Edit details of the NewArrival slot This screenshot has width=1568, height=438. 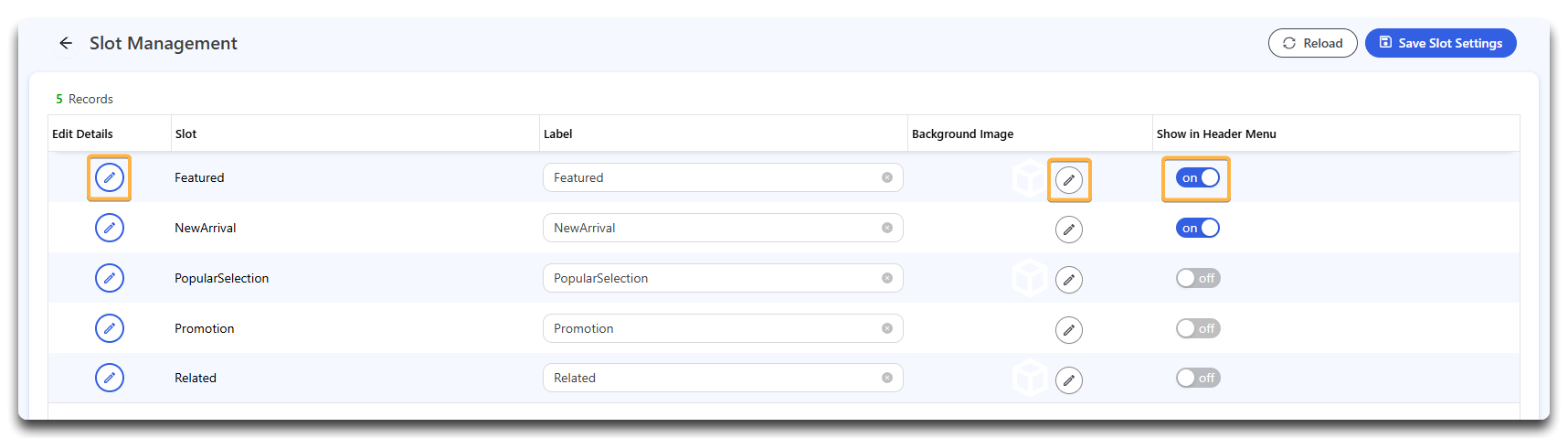click(110, 228)
